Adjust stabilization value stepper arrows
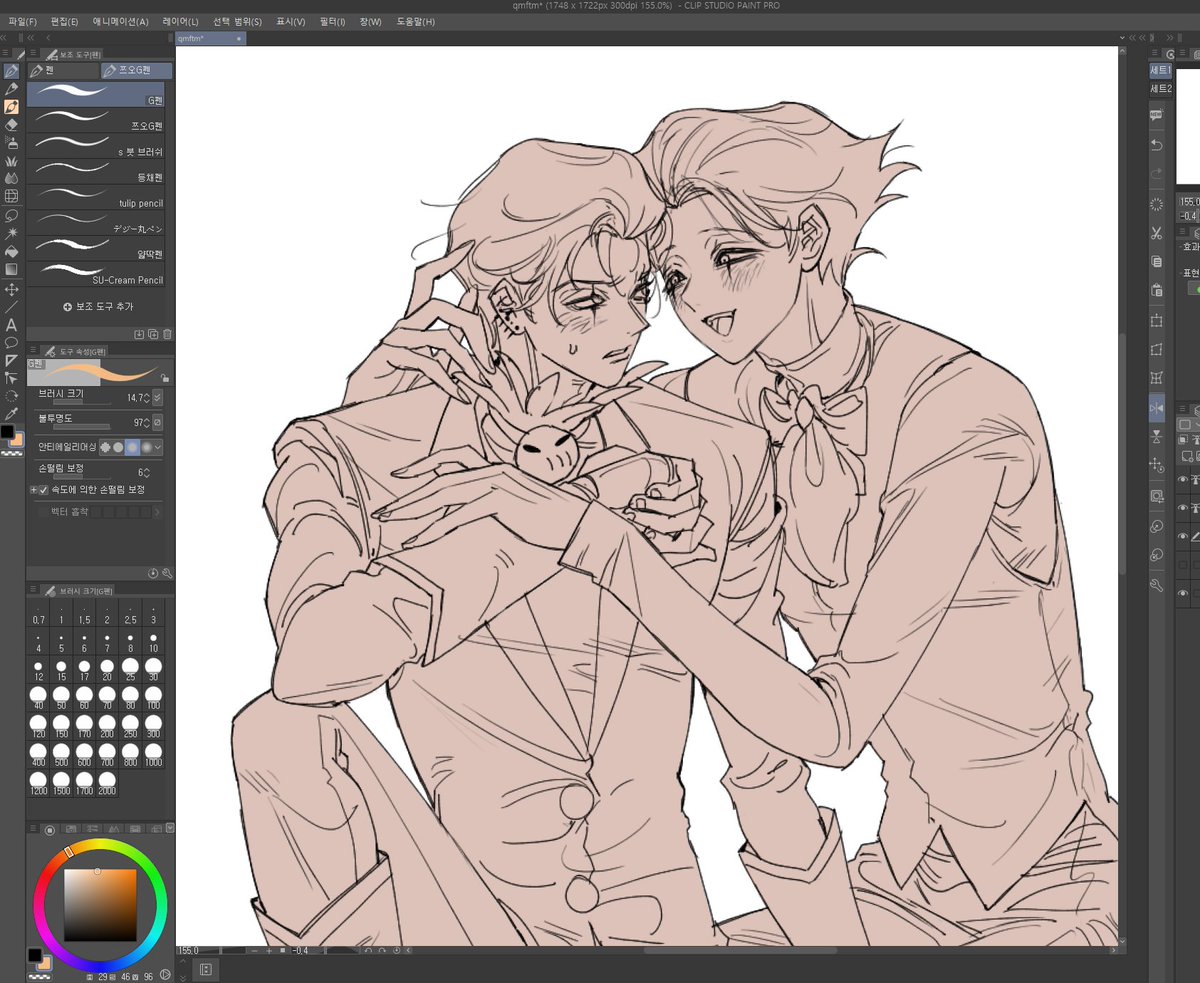 pos(146,471)
